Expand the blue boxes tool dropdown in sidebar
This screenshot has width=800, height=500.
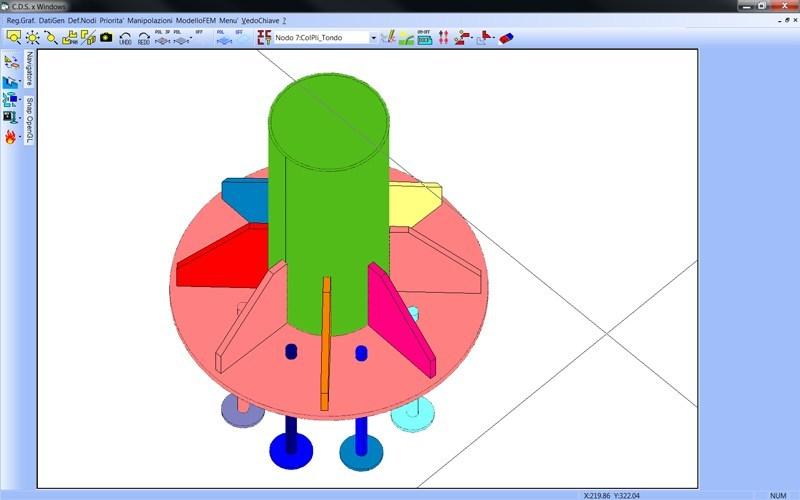20,99
